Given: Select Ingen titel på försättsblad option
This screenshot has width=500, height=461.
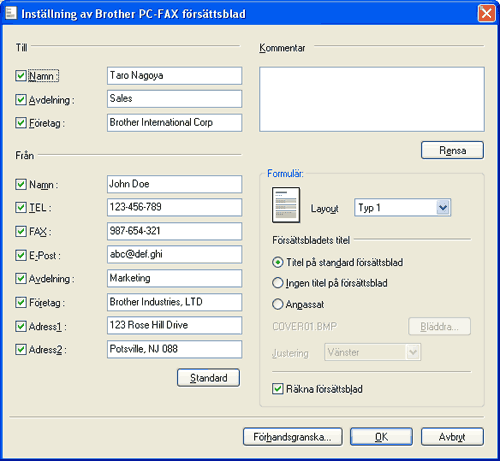Looking at the screenshot, I should coord(277,283).
